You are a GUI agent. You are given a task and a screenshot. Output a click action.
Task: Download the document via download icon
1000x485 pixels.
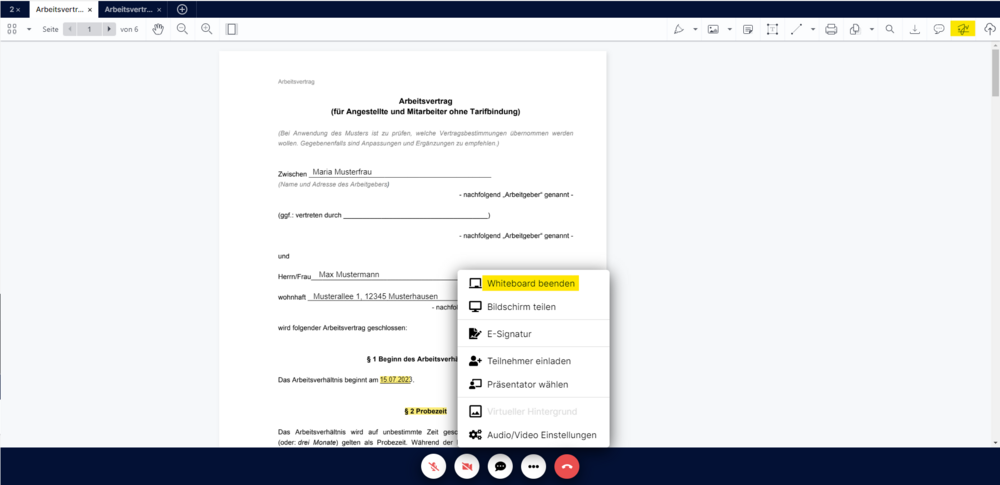point(915,29)
